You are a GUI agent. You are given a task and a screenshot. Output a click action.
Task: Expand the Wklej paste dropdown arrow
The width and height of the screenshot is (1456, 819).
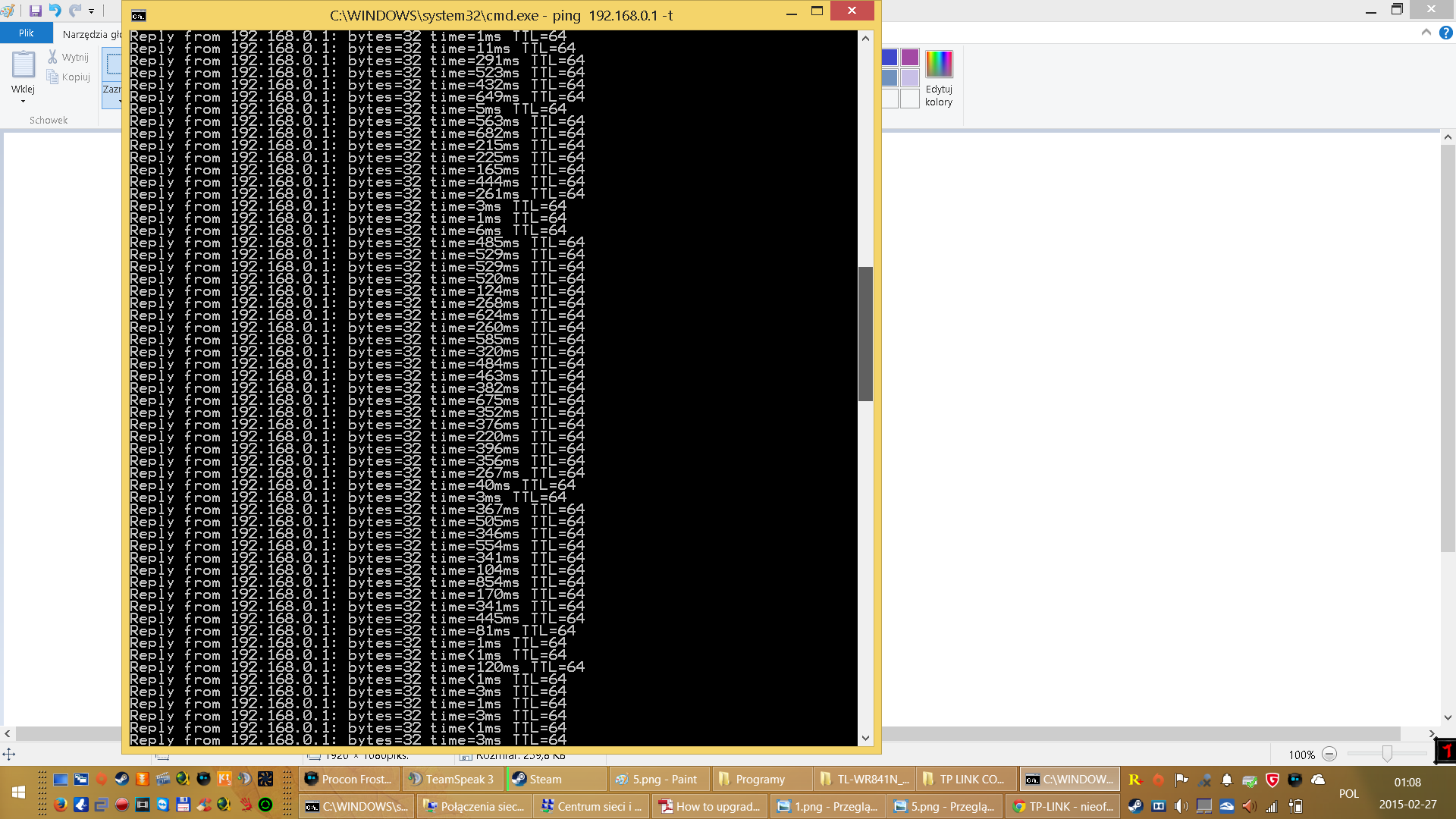(23, 101)
